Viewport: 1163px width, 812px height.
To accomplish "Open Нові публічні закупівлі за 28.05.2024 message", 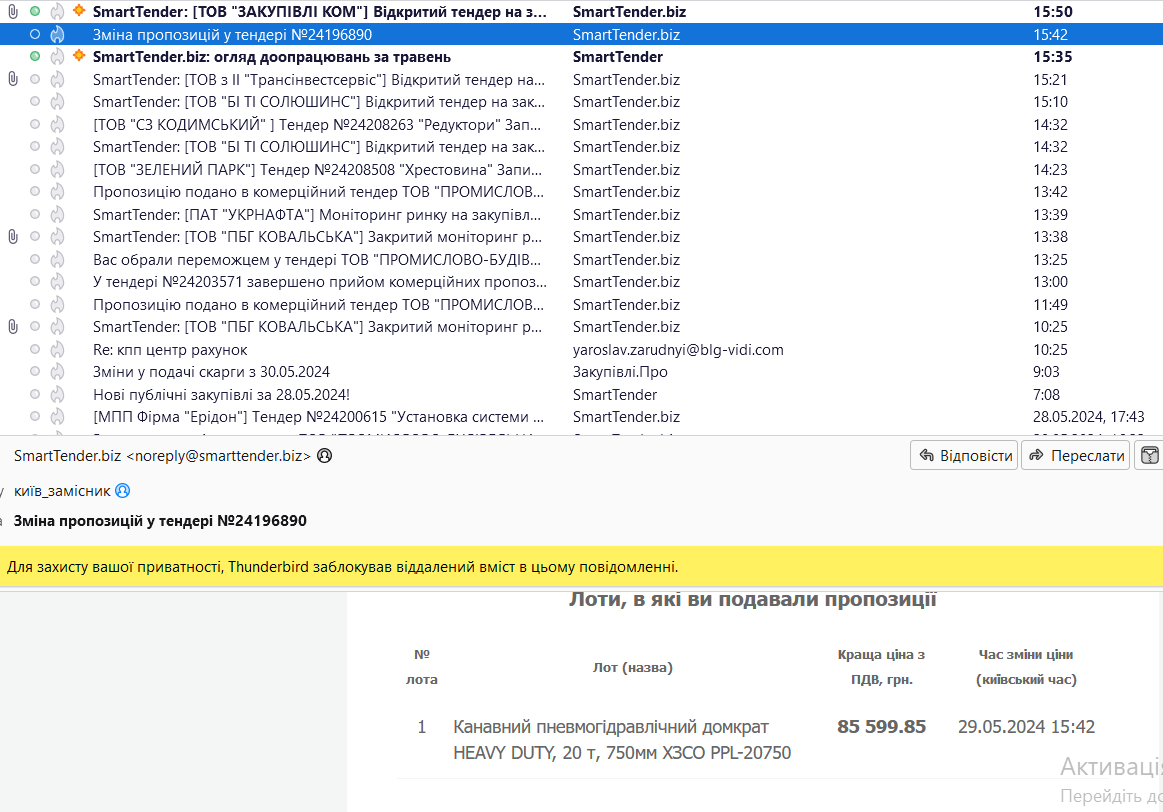I will (x=221, y=395).
